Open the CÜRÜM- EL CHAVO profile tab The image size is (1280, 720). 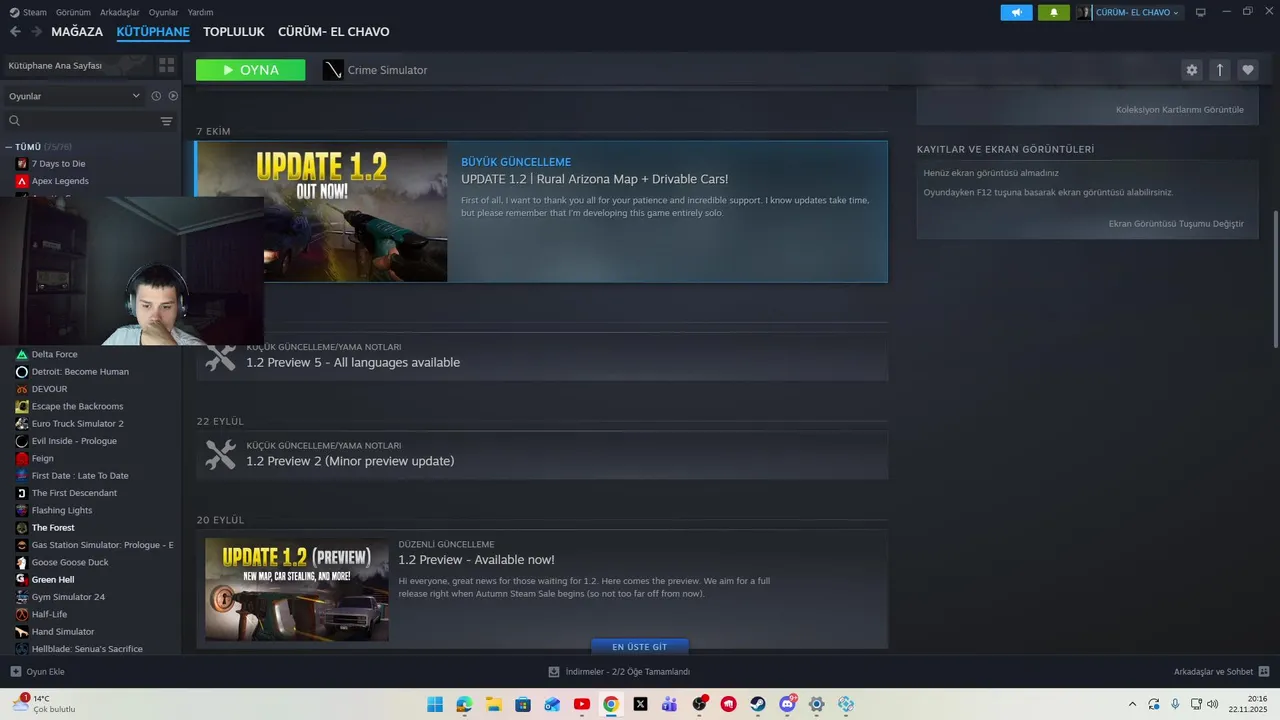click(334, 32)
